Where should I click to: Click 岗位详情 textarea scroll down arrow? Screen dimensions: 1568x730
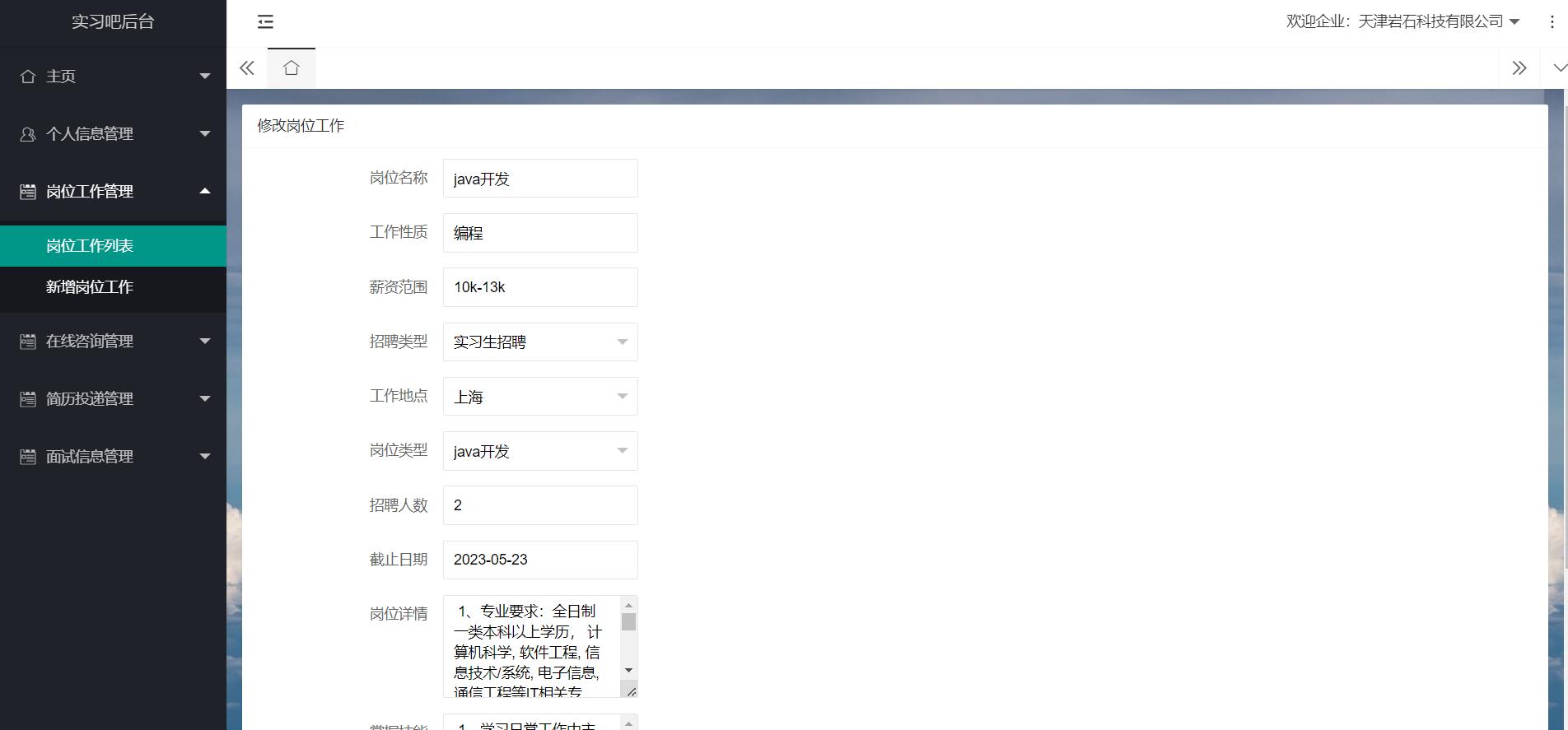point(628,671)
